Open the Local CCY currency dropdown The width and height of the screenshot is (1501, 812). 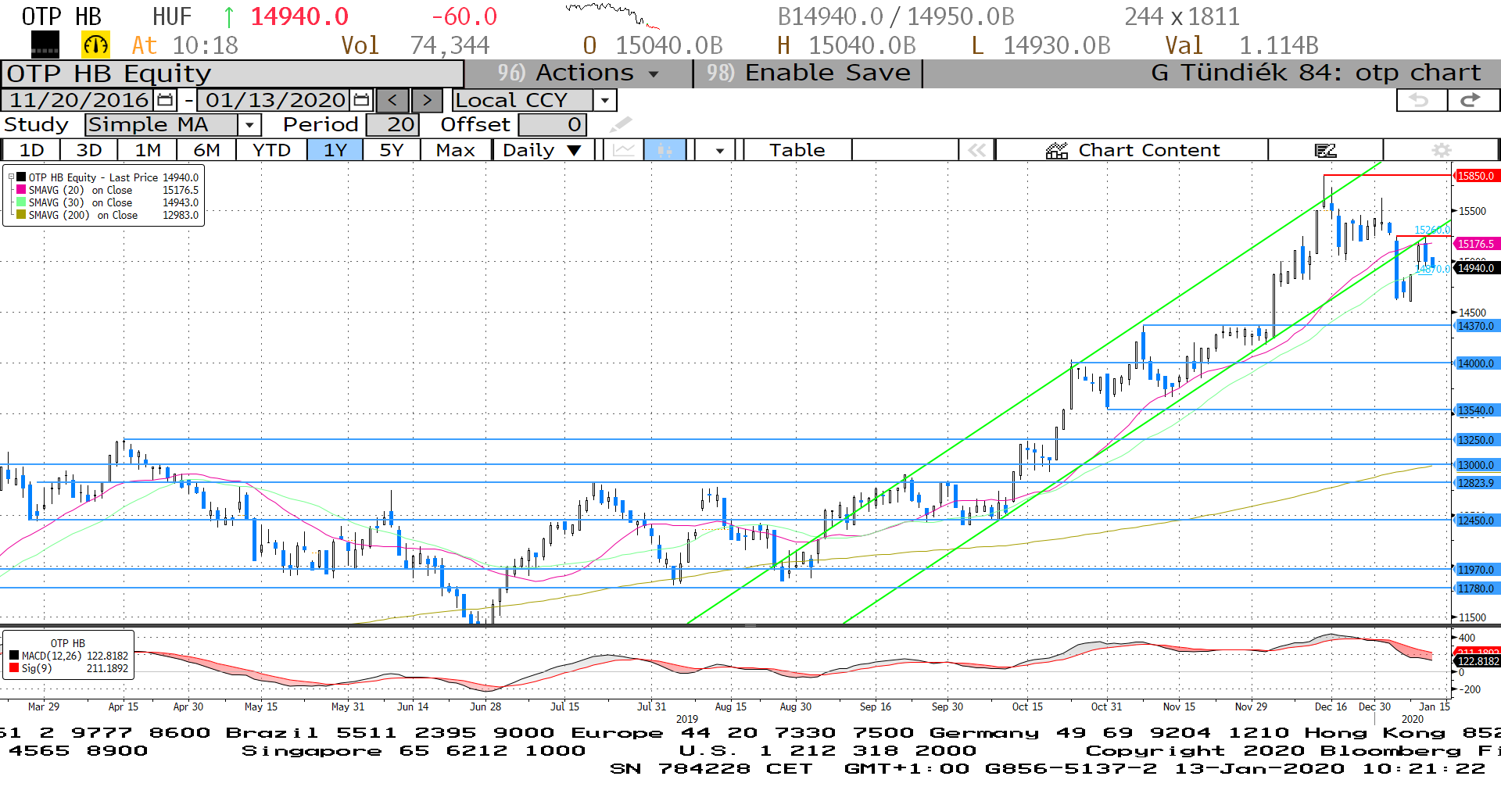tap(604, 100)
